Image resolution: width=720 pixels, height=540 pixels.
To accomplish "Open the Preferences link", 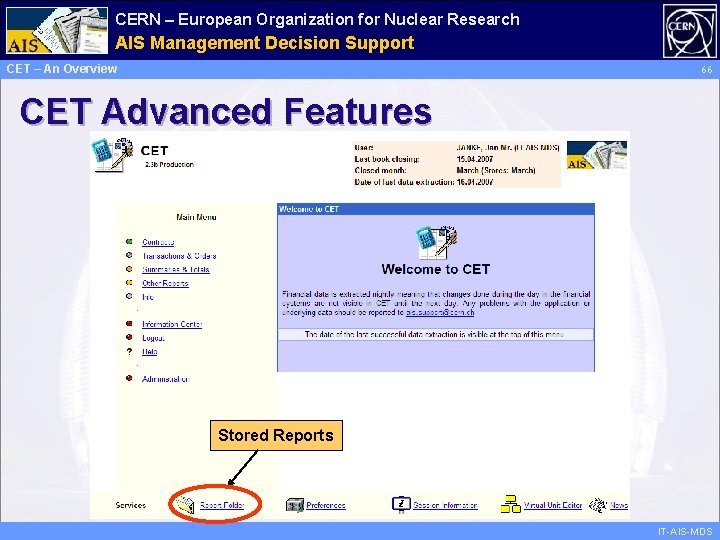I will [x=326, y=505].
